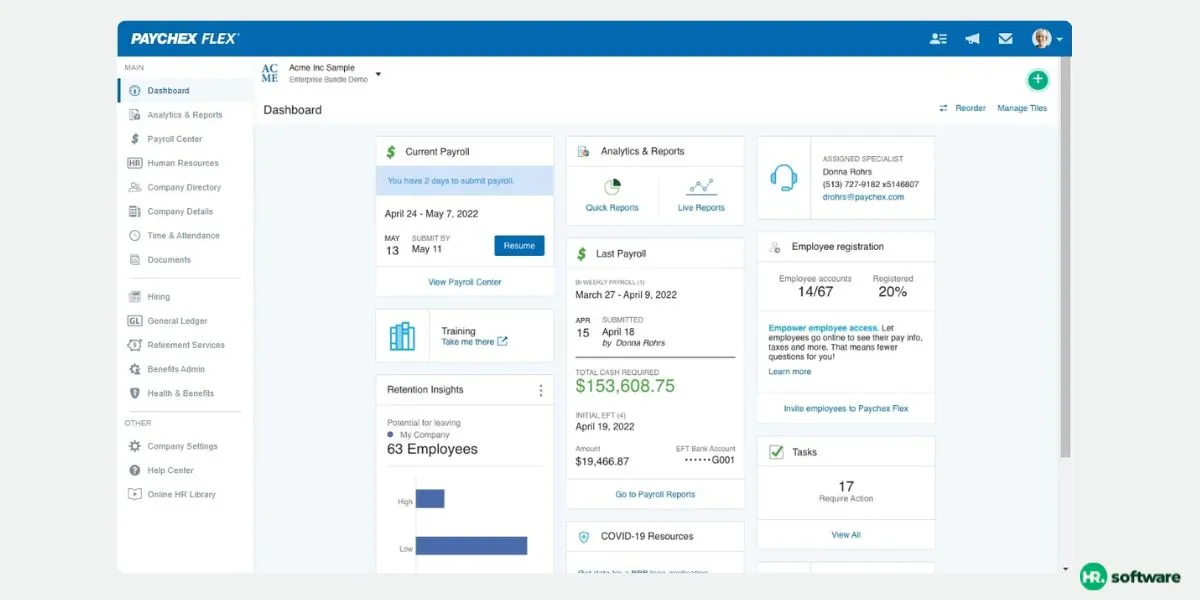Click the Low bar in retention chart
The image size is (1200, 600).
[471, 546]
